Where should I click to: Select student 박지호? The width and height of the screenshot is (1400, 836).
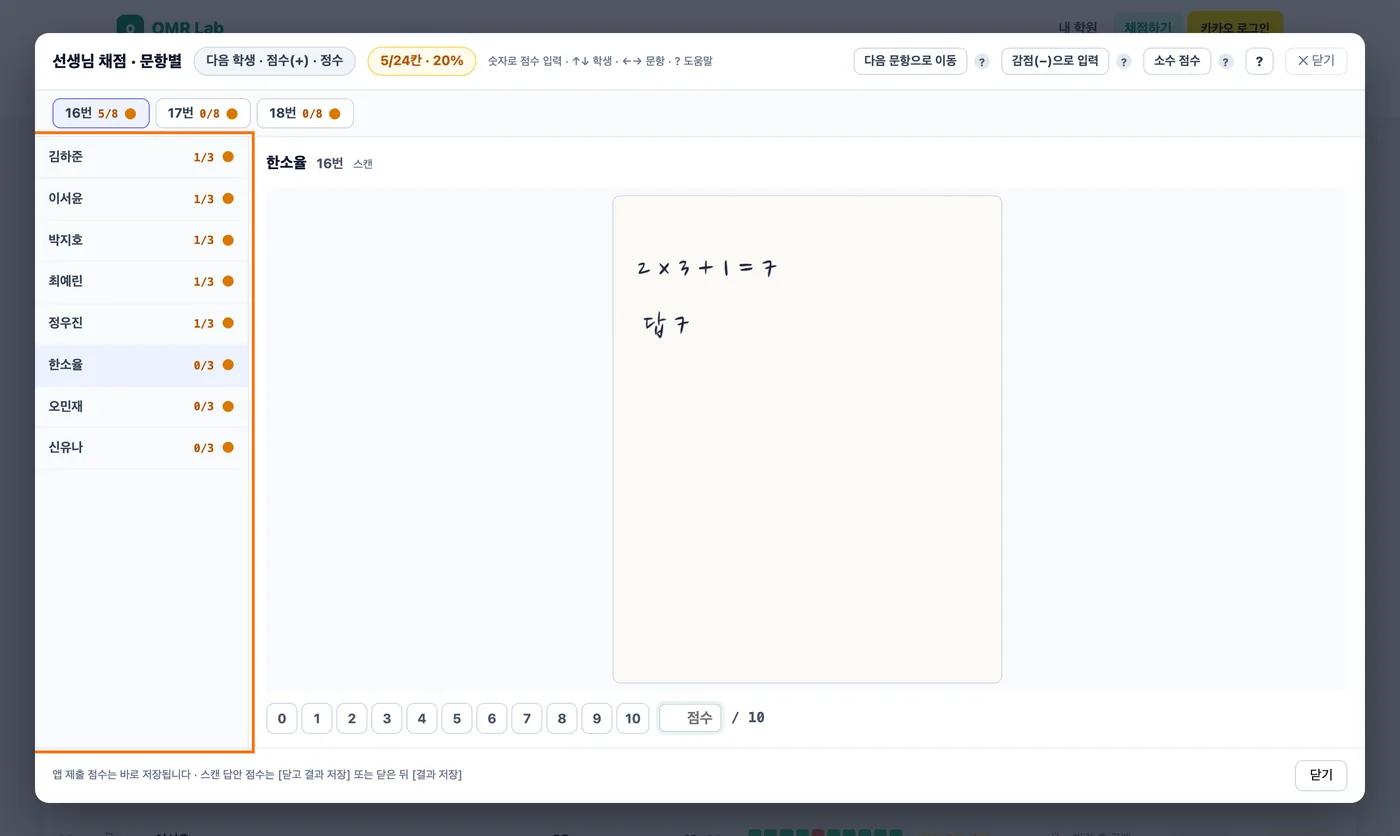[x=141, y=240]
